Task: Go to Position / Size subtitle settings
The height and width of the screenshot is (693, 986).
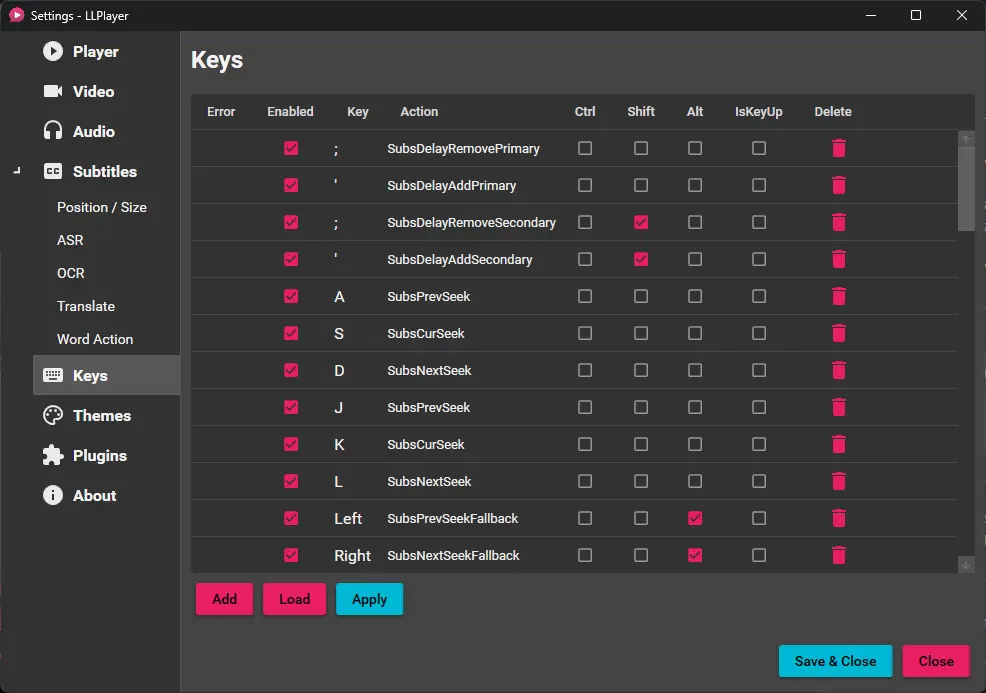Action: pyautogui.click(x=102, y=208)
